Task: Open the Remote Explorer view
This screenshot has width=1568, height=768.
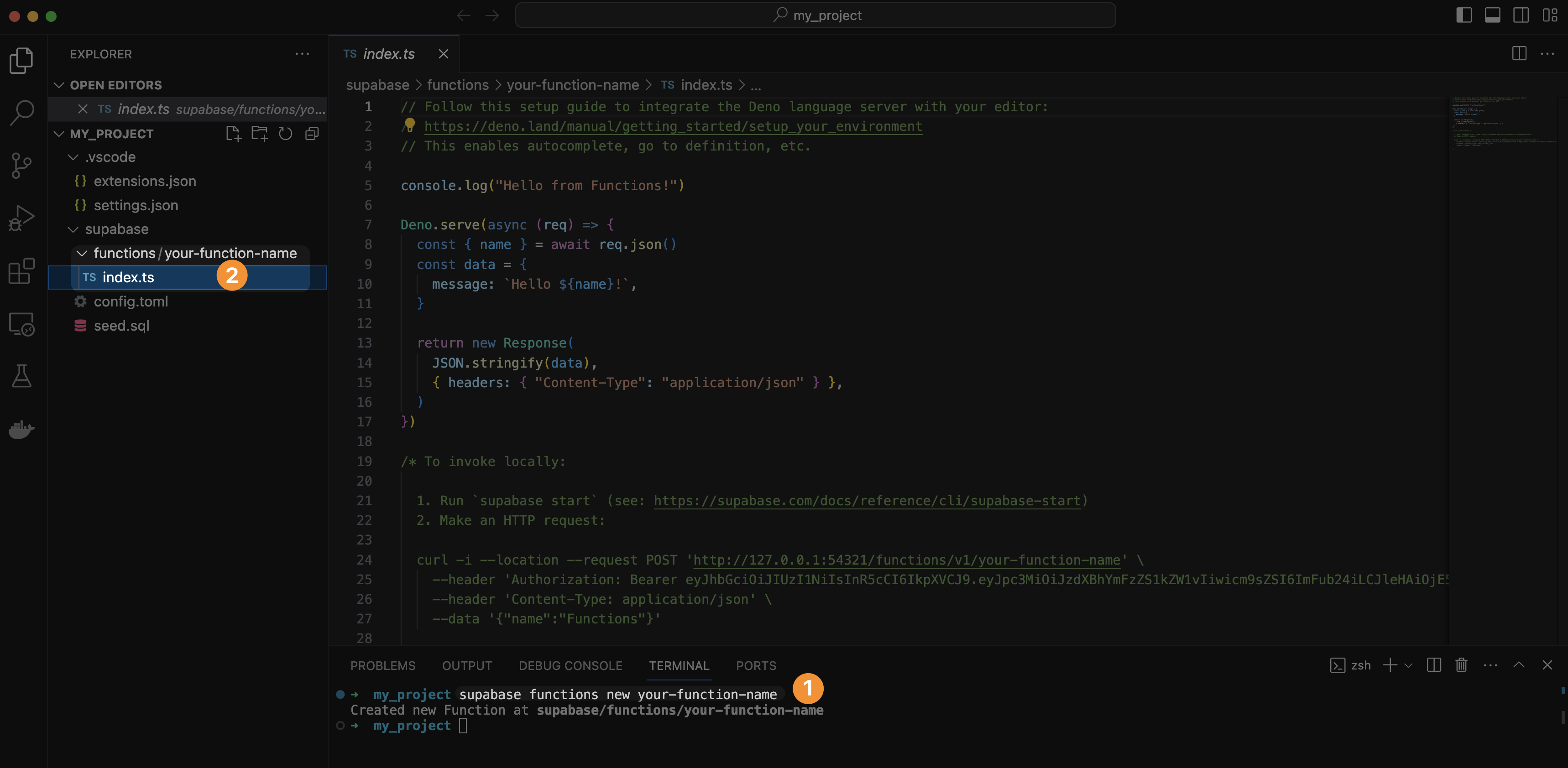Action: point(22,324)
